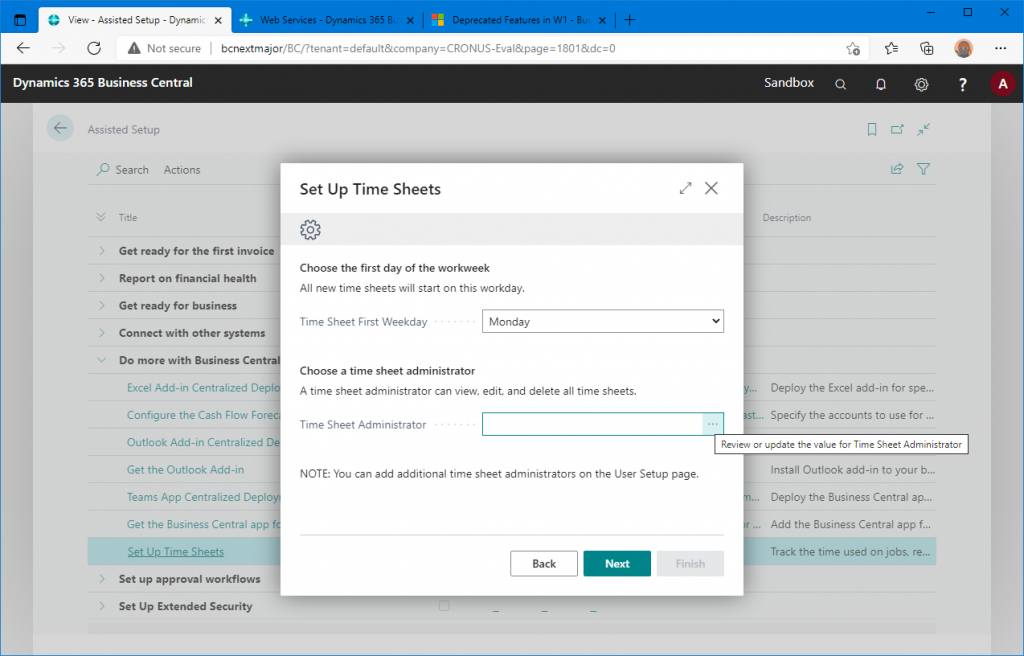Open the Settings gear in header

pos(921,84)
